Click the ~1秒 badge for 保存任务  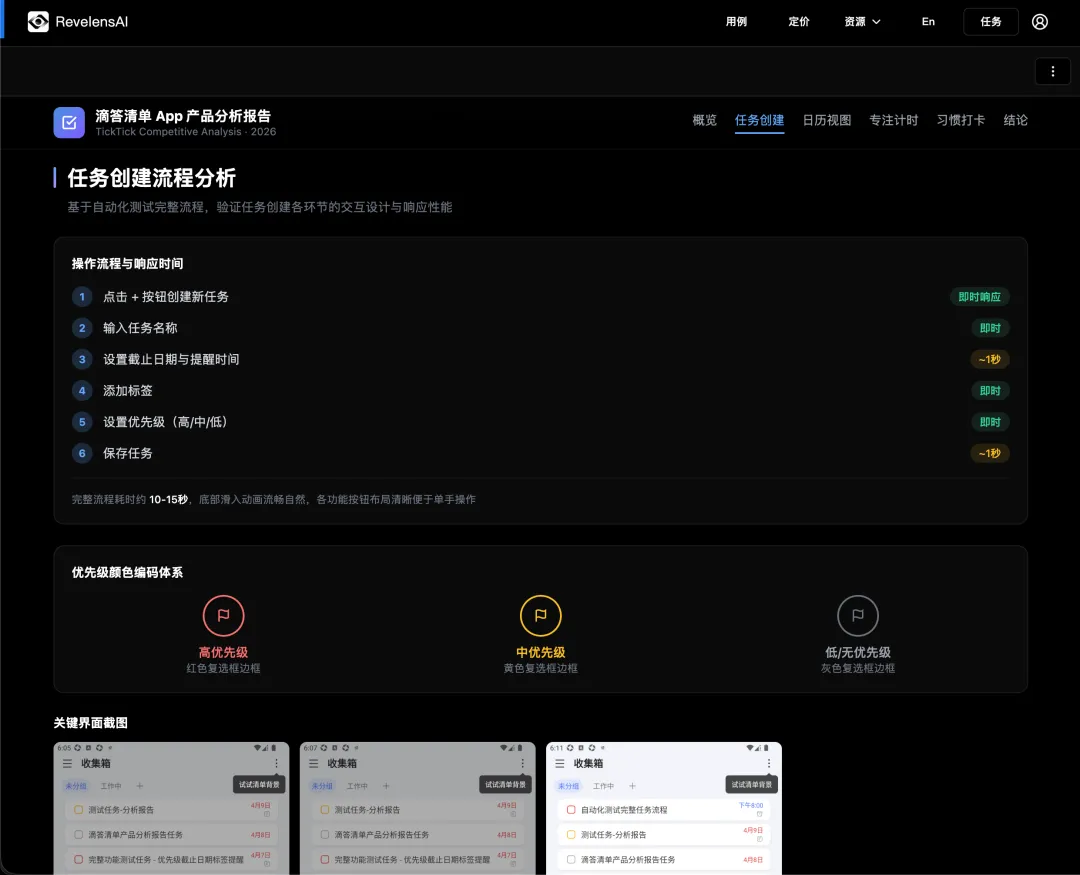(x=990, y=453)
